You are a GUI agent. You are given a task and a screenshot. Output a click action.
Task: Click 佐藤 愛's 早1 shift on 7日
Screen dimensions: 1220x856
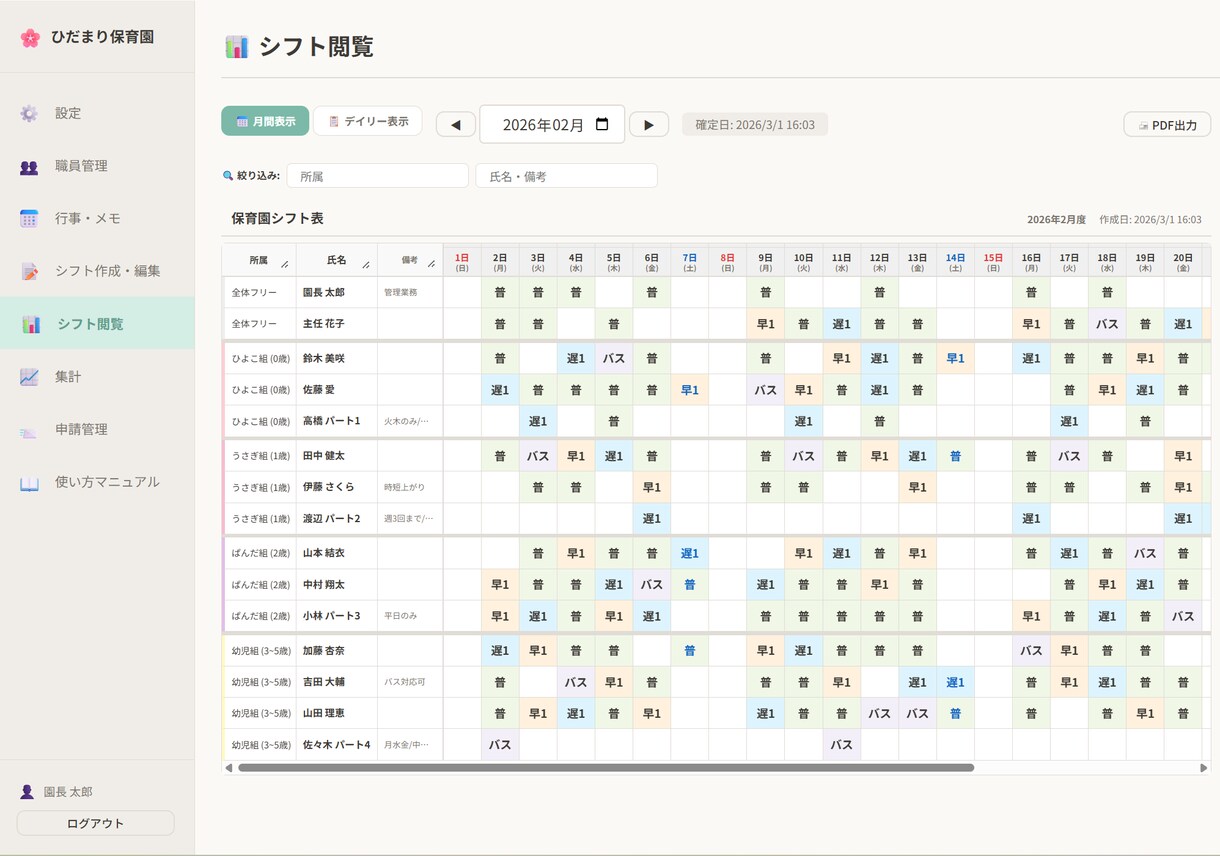pyautogui.click(x=690, y=390)
